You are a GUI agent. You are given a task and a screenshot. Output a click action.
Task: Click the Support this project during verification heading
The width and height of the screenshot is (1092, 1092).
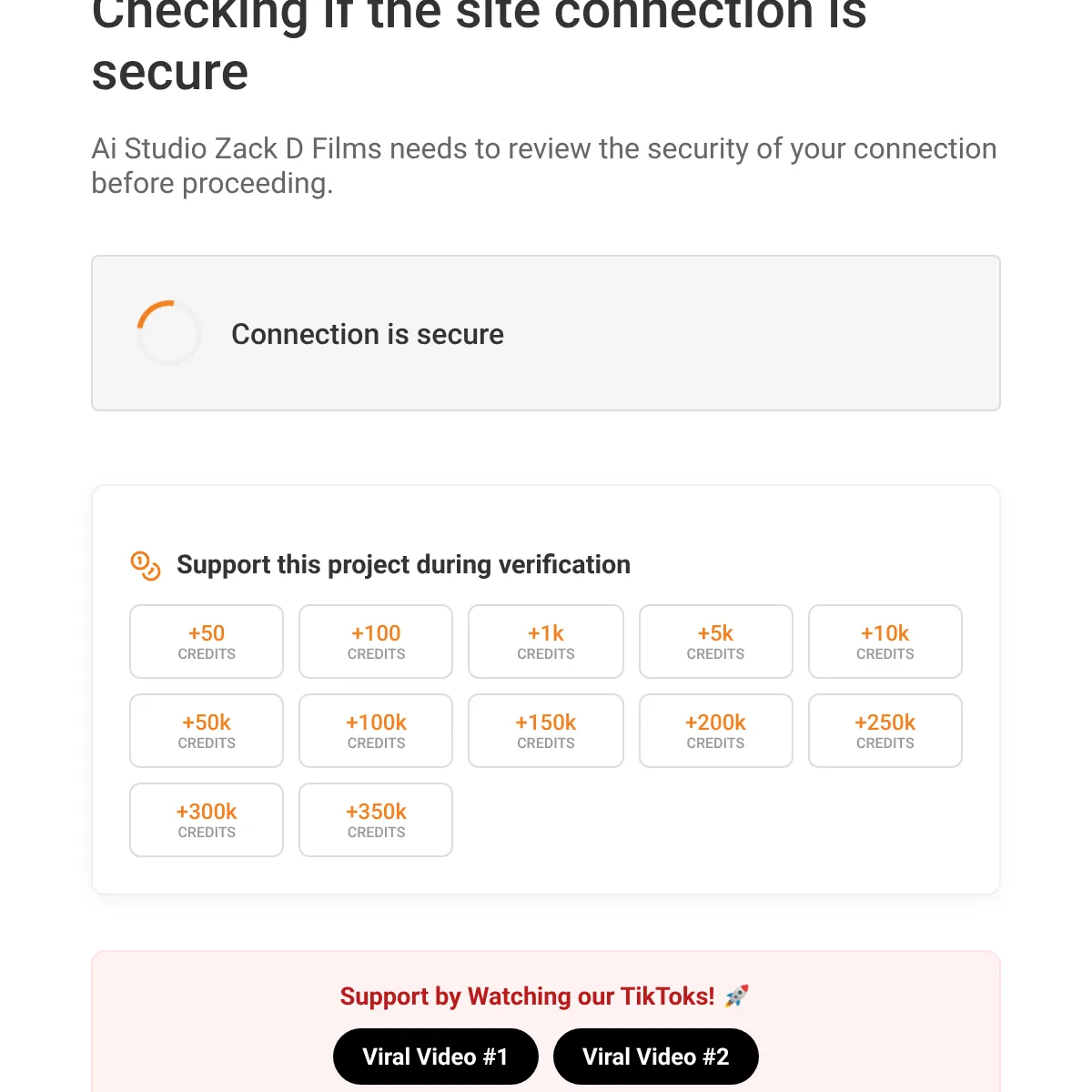click(404, 564)
